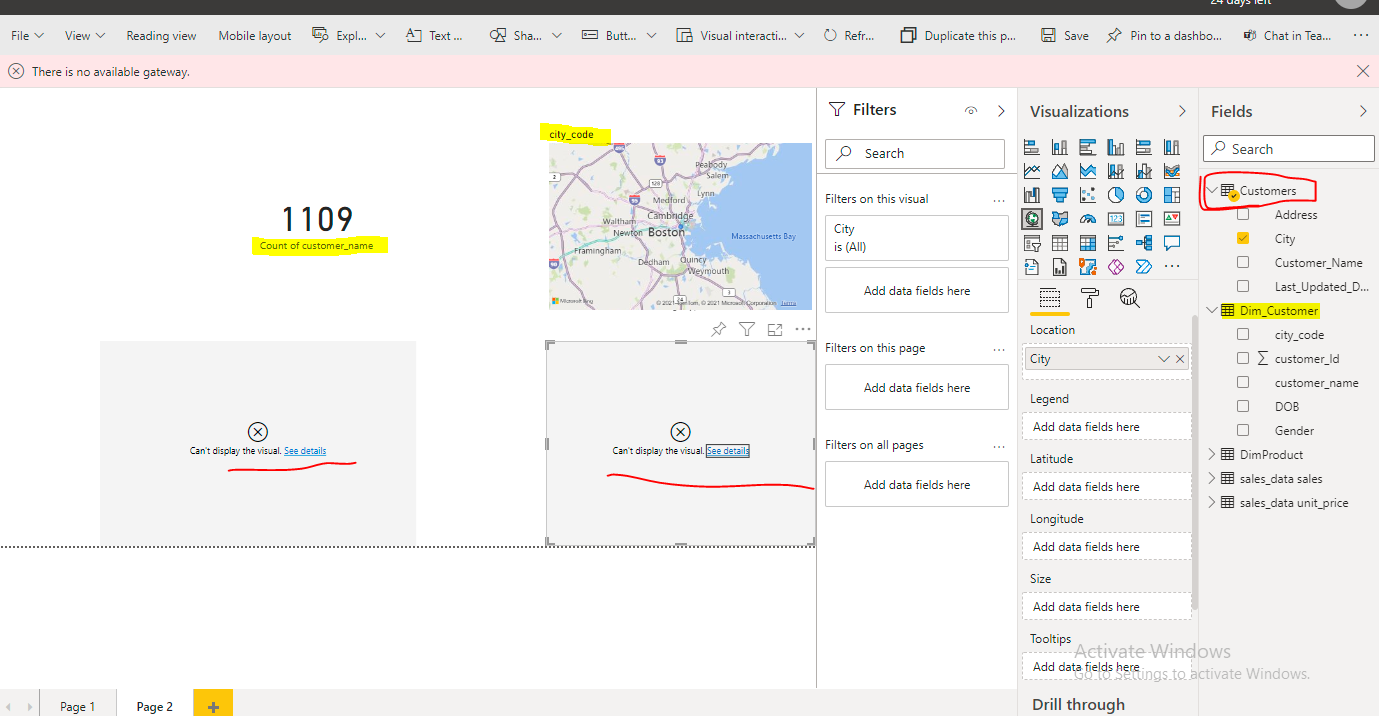The width and height of the screenshot is (1379, 716).
Task: Expand the sales_data unit_price table
Action: pos(1212,503)
